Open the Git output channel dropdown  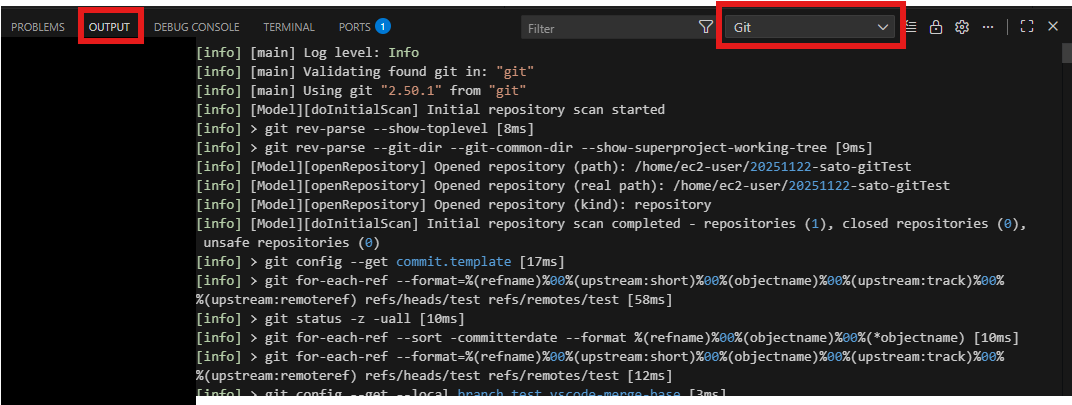810,28
